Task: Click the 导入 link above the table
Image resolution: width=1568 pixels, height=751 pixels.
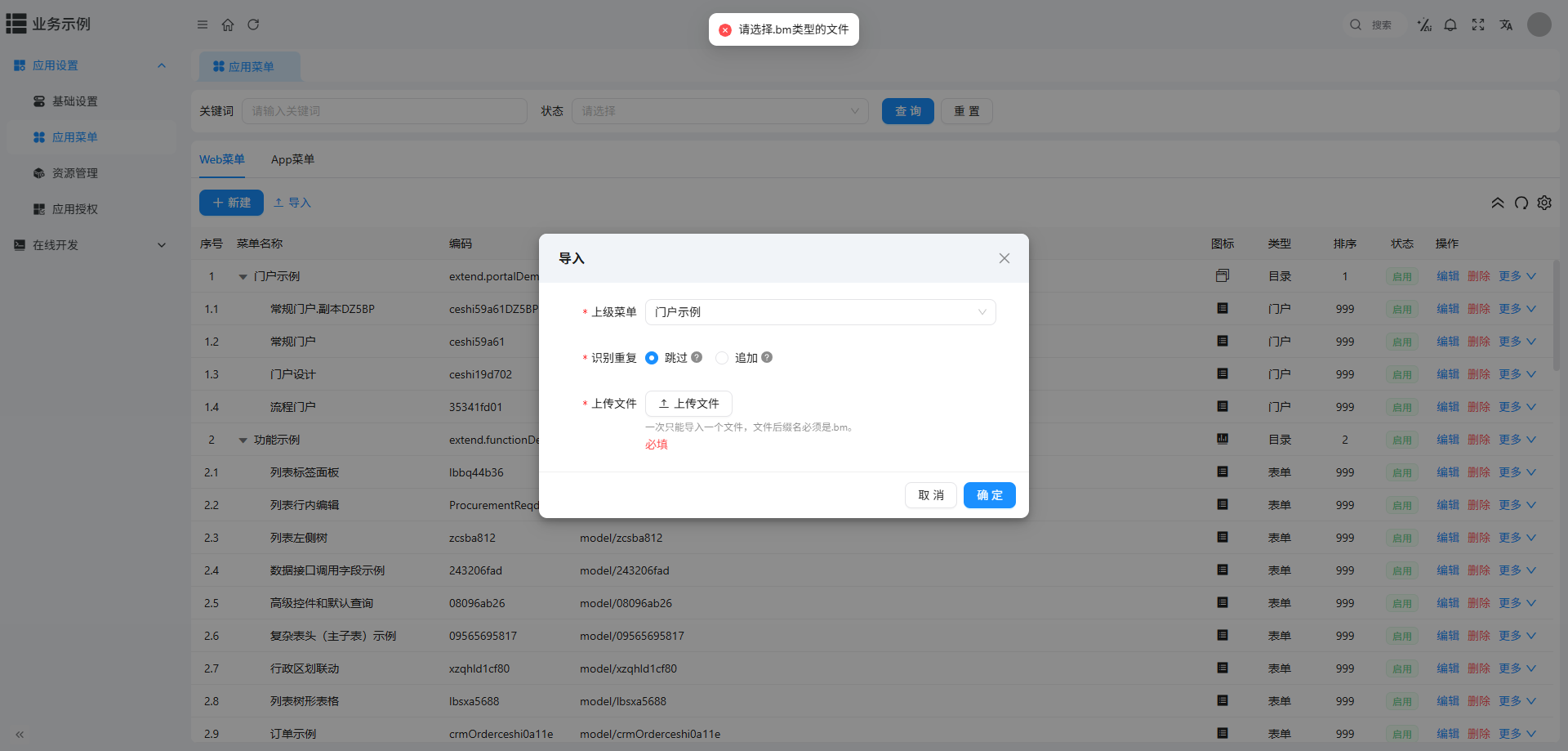Action: pyautogui.click(x=292, y=203)
